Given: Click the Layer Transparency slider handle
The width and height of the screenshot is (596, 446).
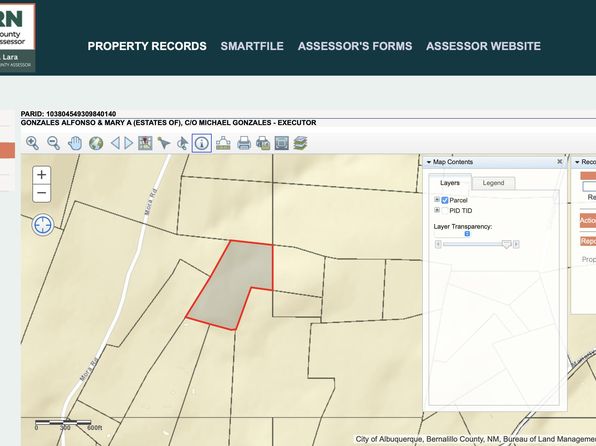Looking at the screenshot, I should click(506, 244).
